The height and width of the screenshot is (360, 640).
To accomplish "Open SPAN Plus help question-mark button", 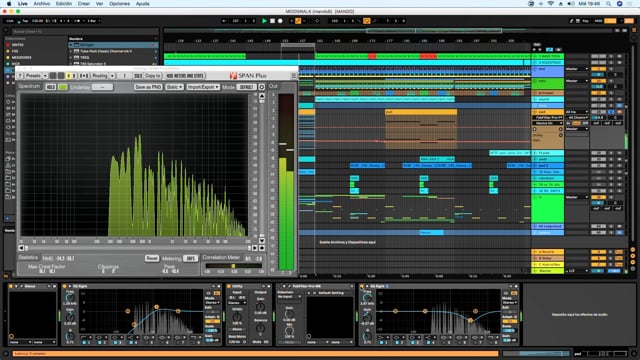I will pyautogui.click(x=20, y=76).
